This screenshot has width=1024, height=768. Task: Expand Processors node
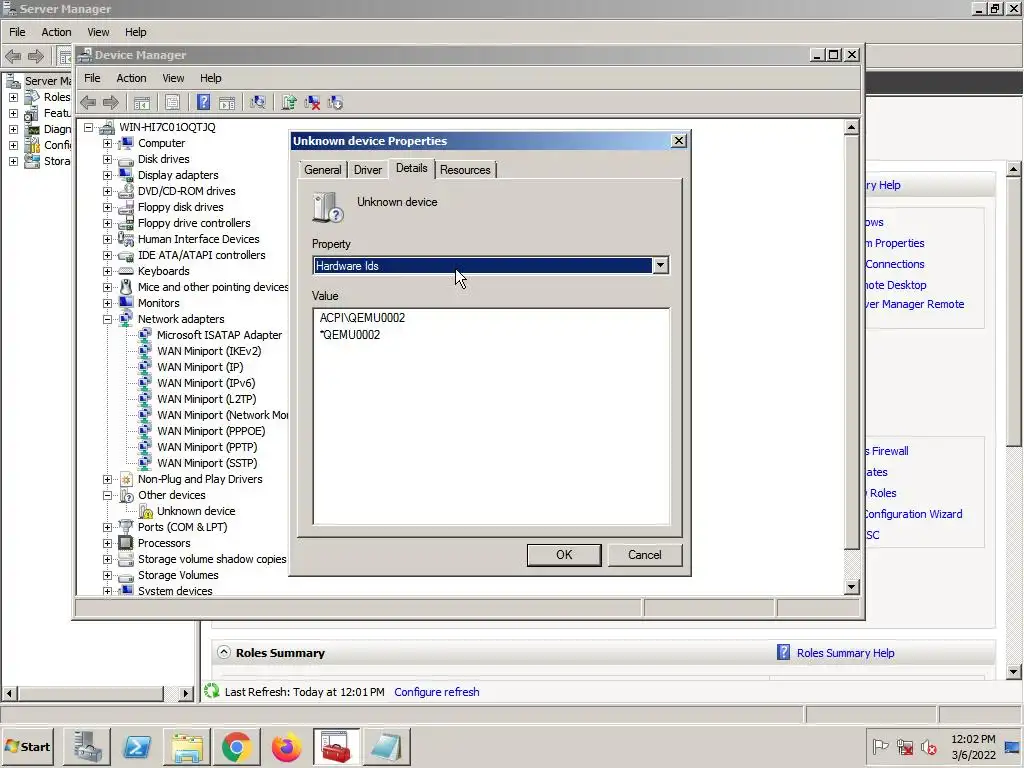(107, 543)
